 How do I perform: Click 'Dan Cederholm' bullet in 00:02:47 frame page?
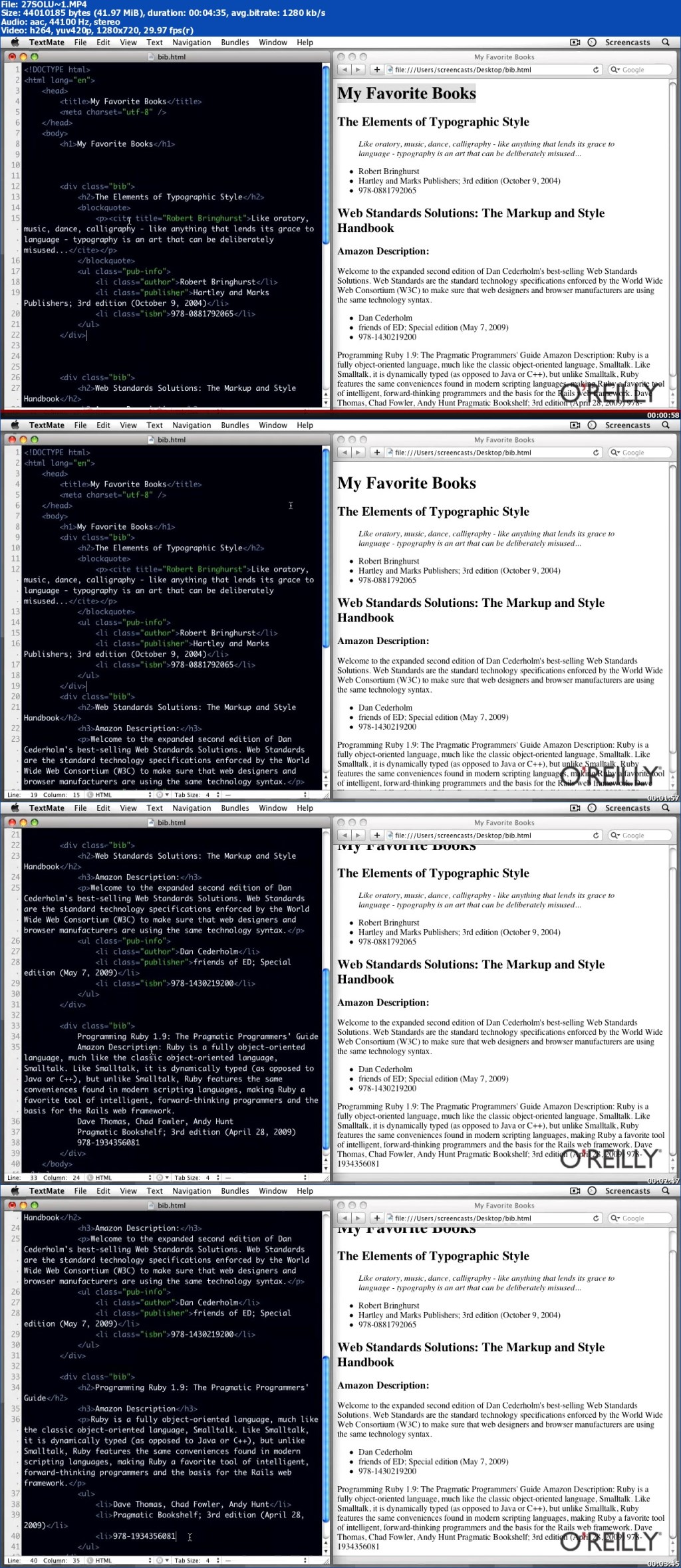pos(385,1069)
